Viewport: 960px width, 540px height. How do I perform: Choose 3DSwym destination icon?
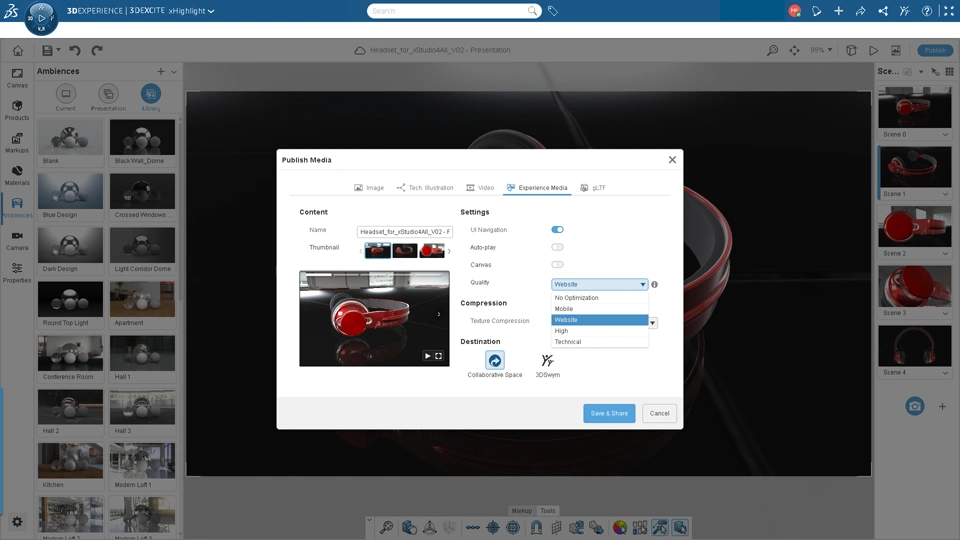click(x=547, y=361)
